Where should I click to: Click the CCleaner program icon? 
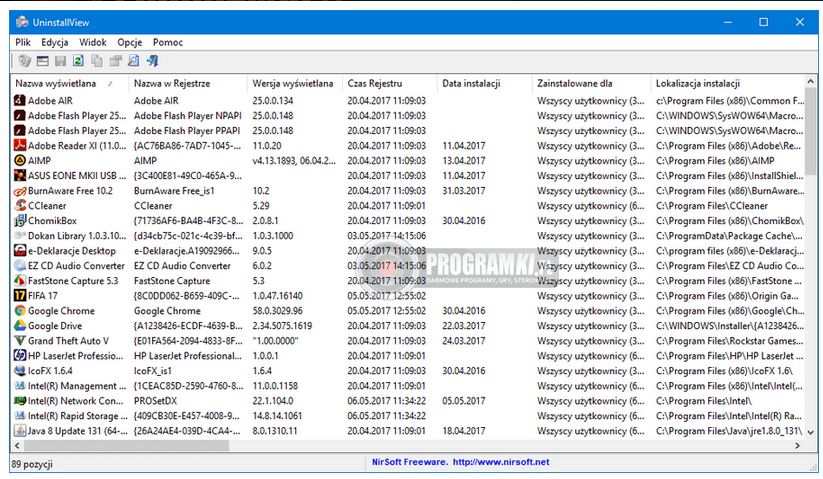pos(19,206)
